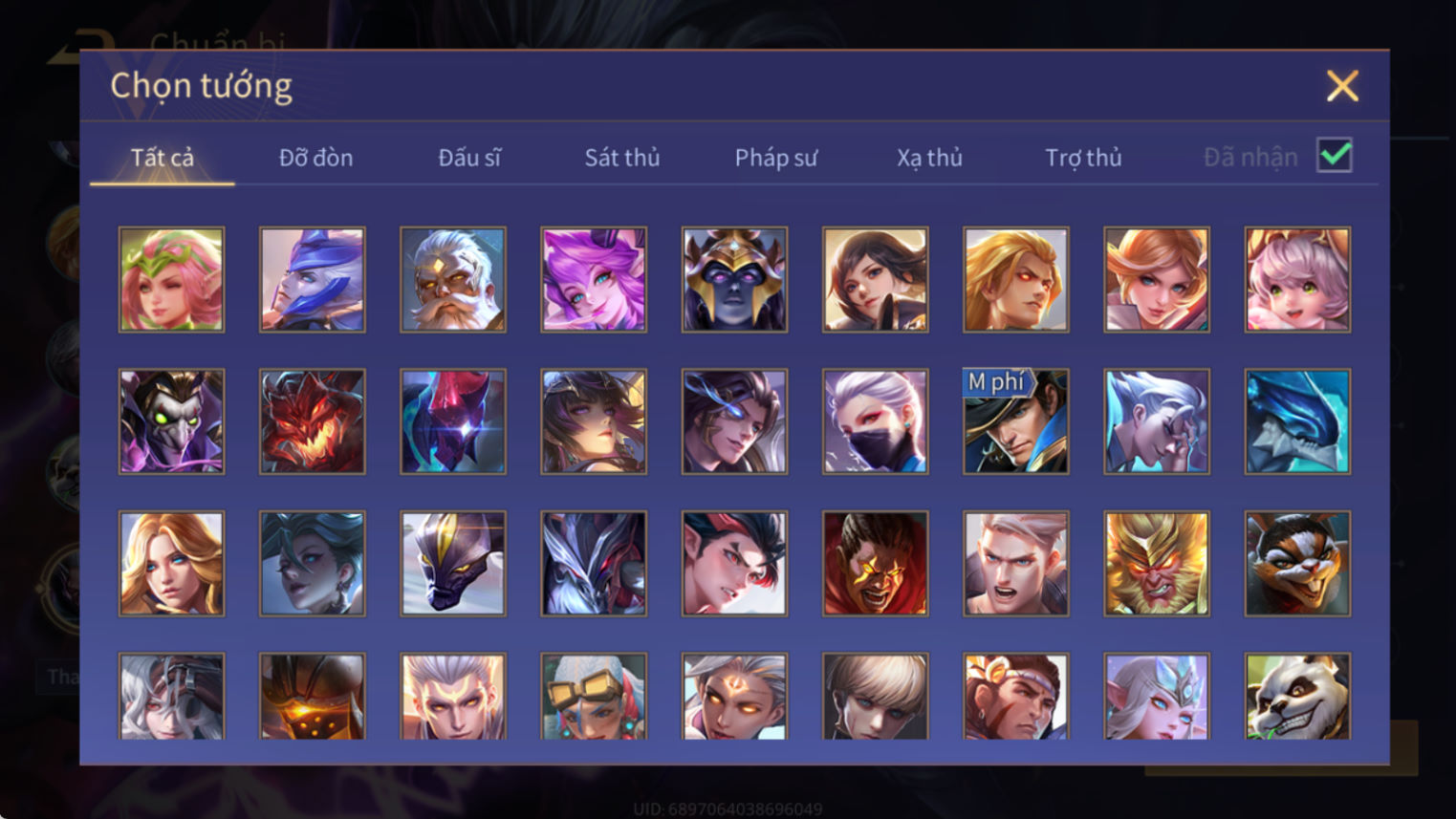Screen dimensions: 1456x819
Task: Pick the hero portrait labeled M phí
Action: click(1015, 421)
